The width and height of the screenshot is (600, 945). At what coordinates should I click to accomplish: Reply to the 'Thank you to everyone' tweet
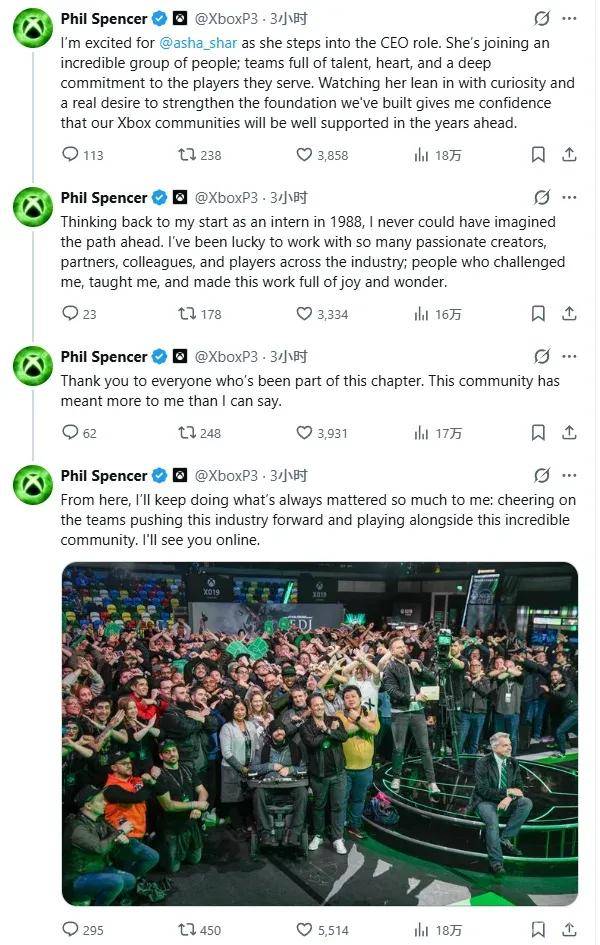pyautogui.click(x=70, y=433)
